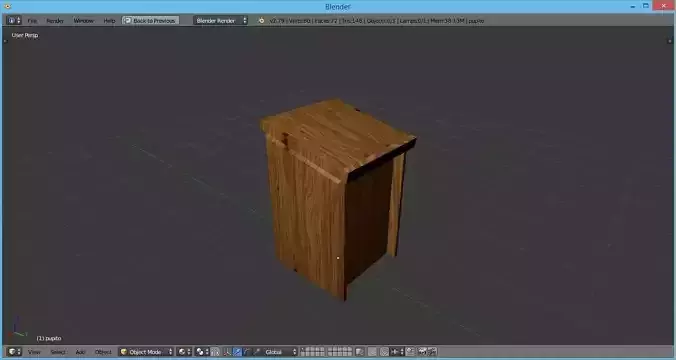Open the Help menu
The image size is (676, 360).
pos(109,21)
